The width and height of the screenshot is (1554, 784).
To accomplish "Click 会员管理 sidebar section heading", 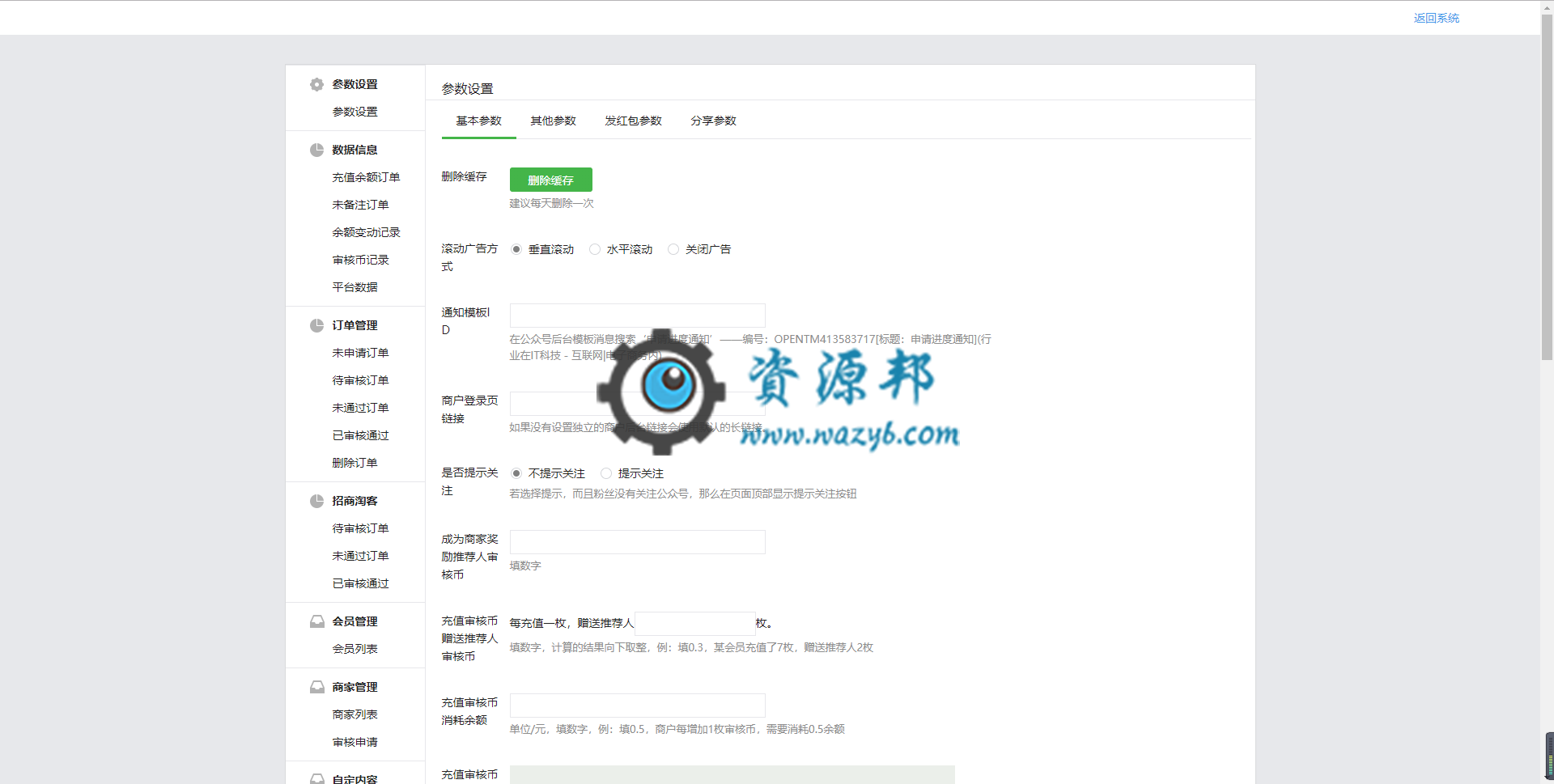I will 355,621.
